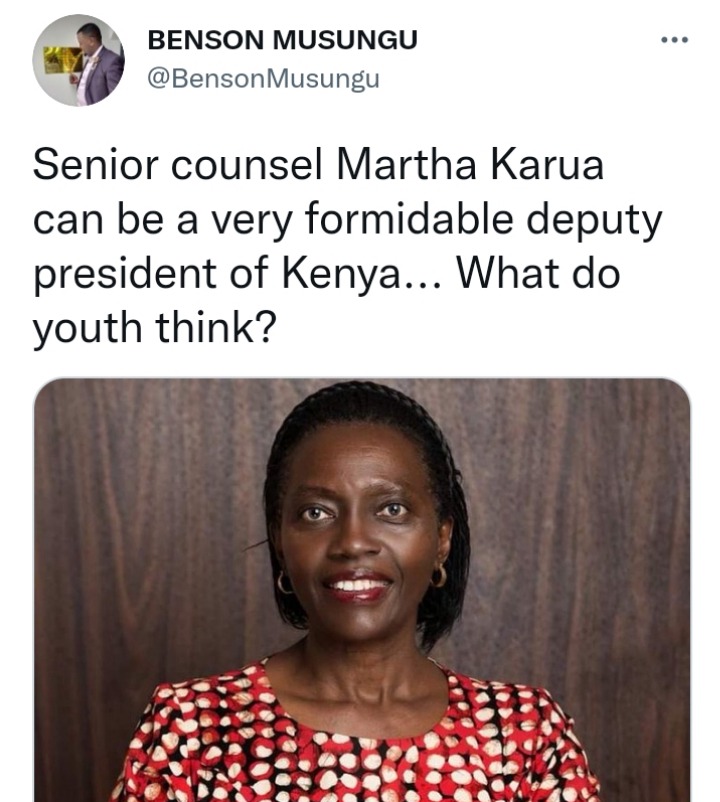Expand the attached tweet photo
This screenshot has width=720, height=802.
click(x=362, y=590)
